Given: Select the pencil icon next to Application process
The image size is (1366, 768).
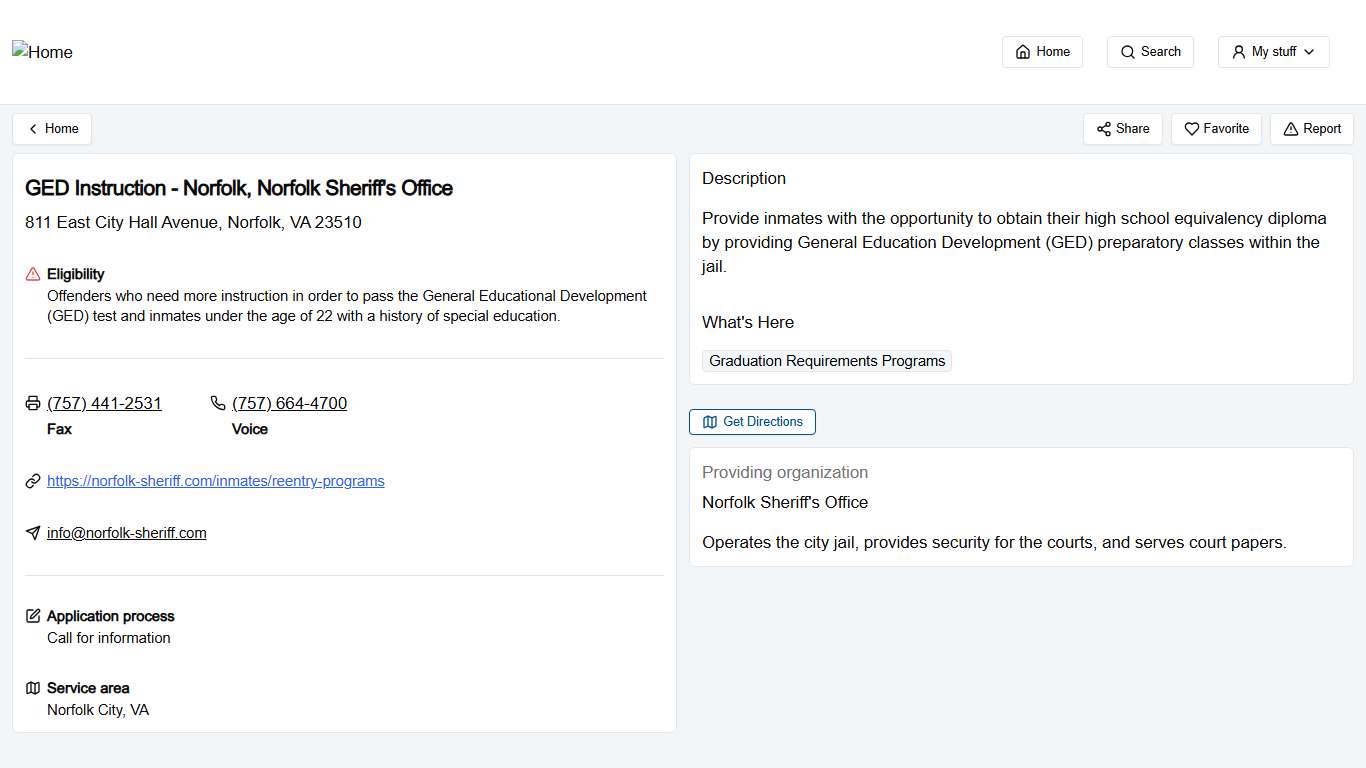Looking at the screenshot, I should [32, 616].
